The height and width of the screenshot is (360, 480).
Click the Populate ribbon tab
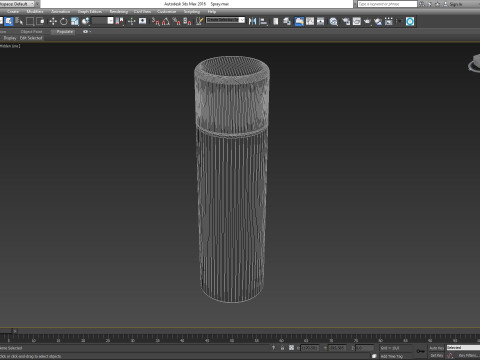coord(64,32)
